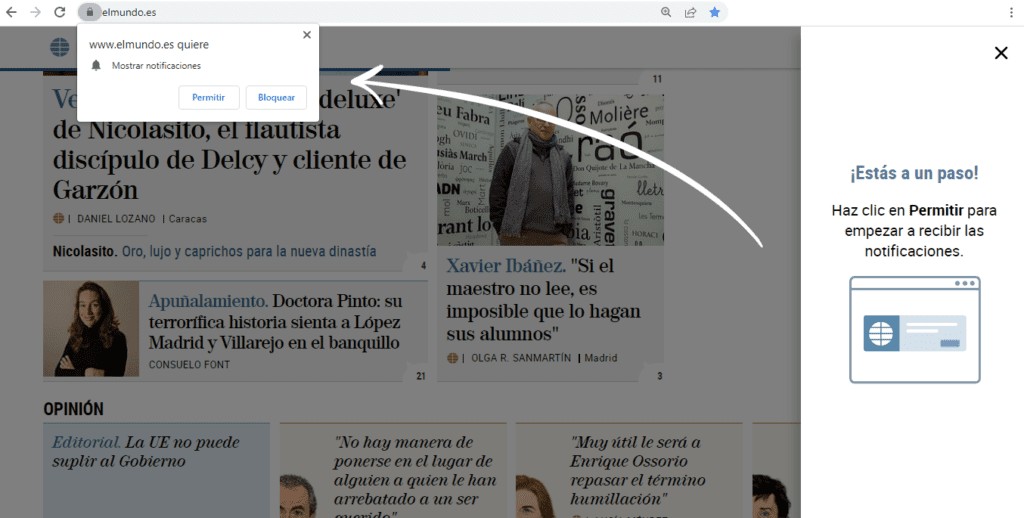Open site info via the padlock icon

click(89, 12)
